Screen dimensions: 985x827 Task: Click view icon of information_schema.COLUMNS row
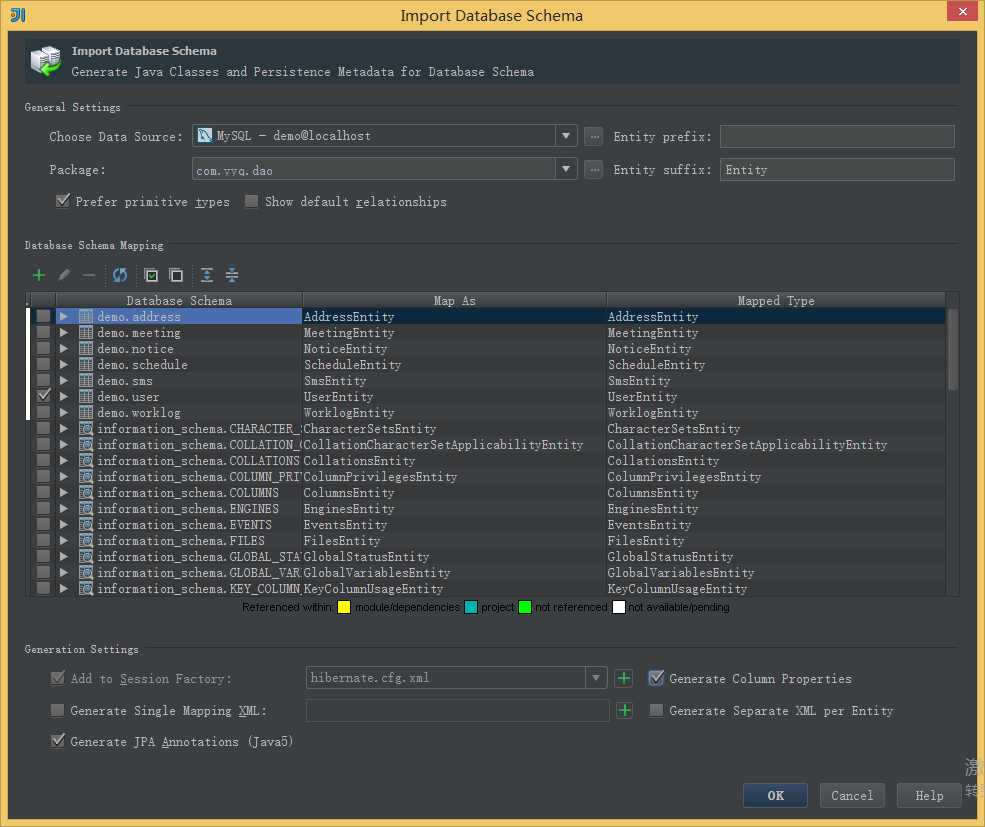point(86,493)
